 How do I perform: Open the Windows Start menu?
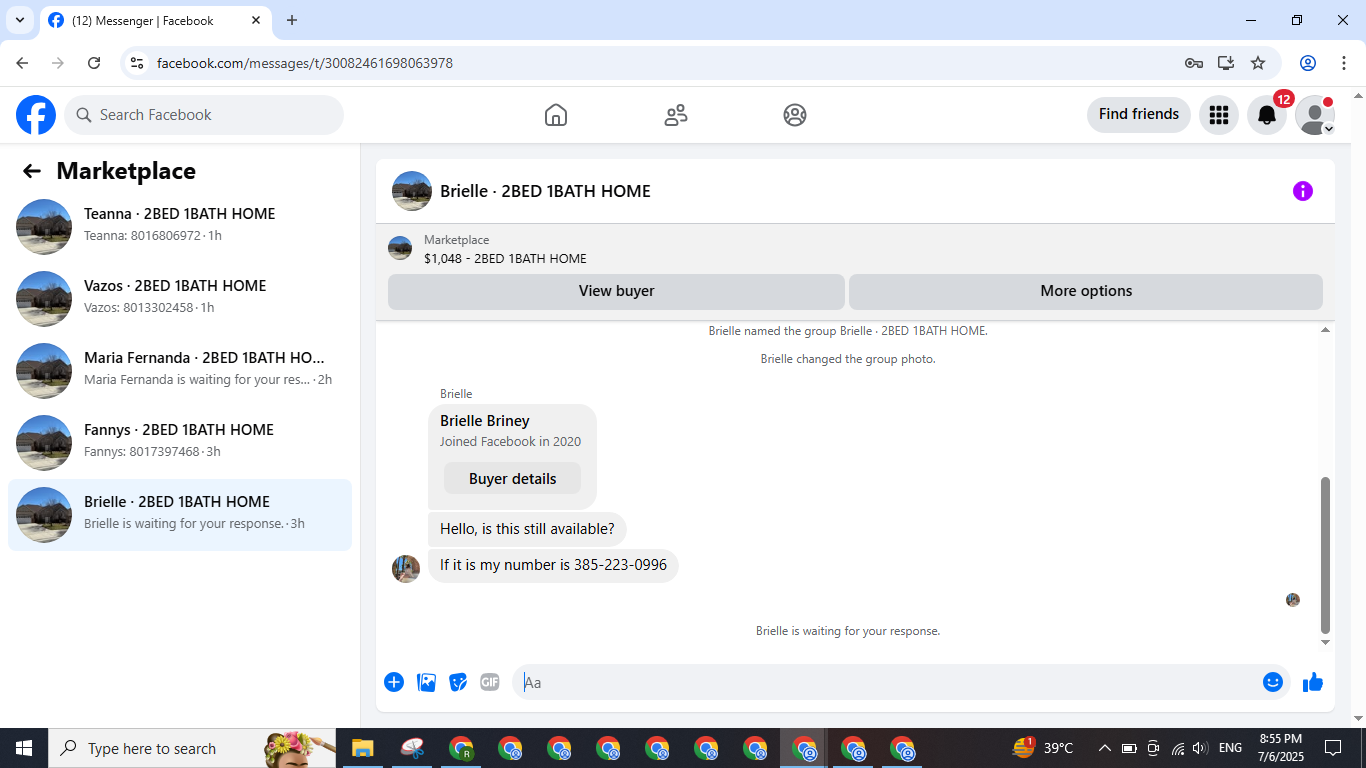click(24, 748)
